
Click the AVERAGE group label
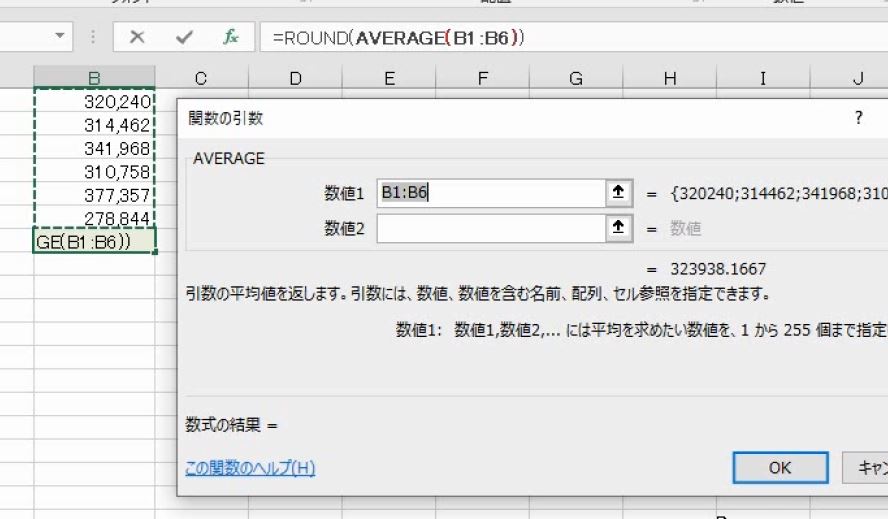(x=229, y=158)
